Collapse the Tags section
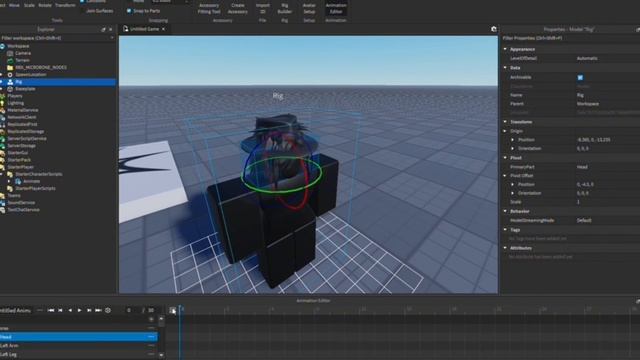The width and height of the screenshot is (640, 360). click(505, 230)
